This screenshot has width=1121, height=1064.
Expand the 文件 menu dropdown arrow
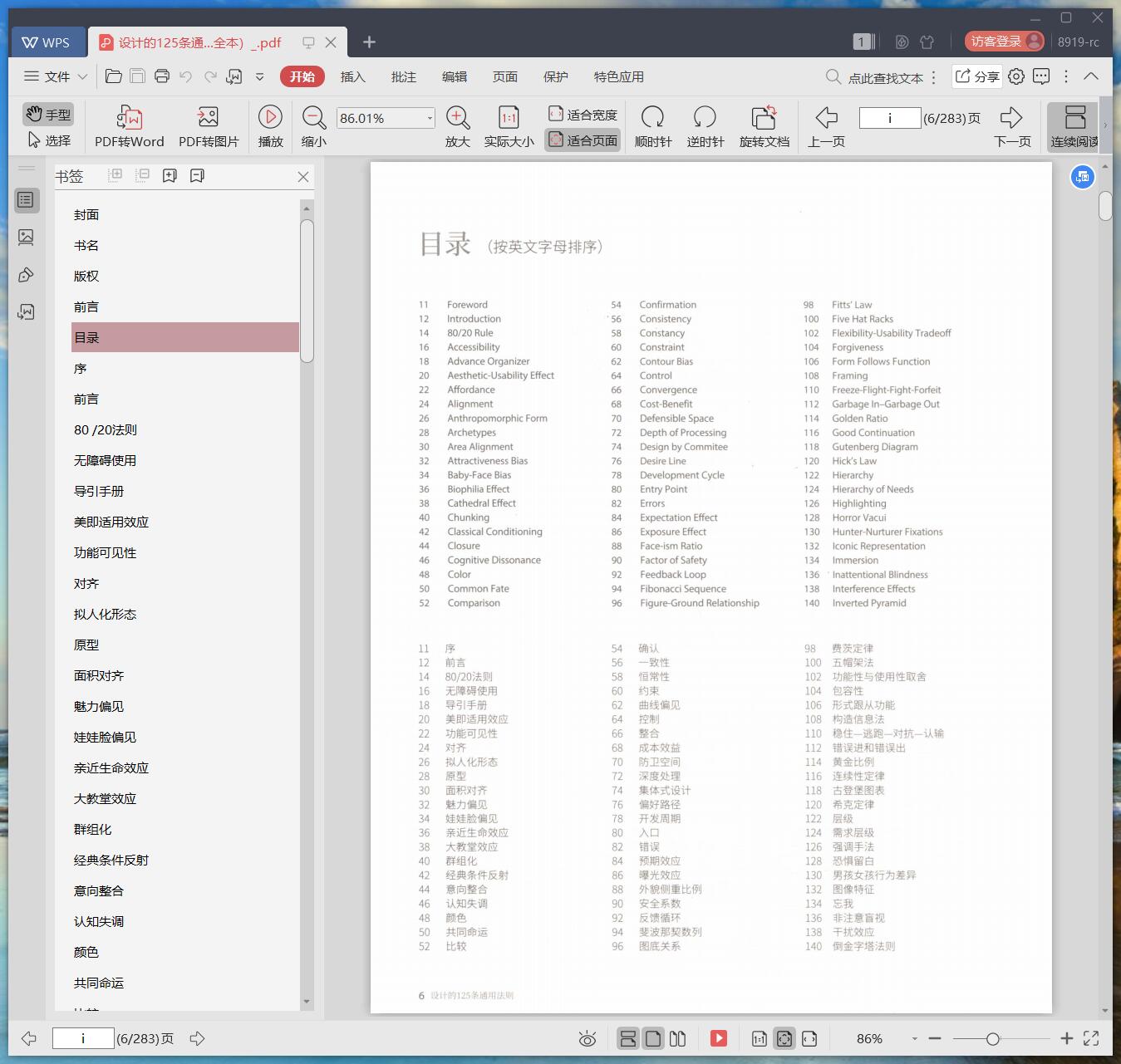(x=82, y=76)
